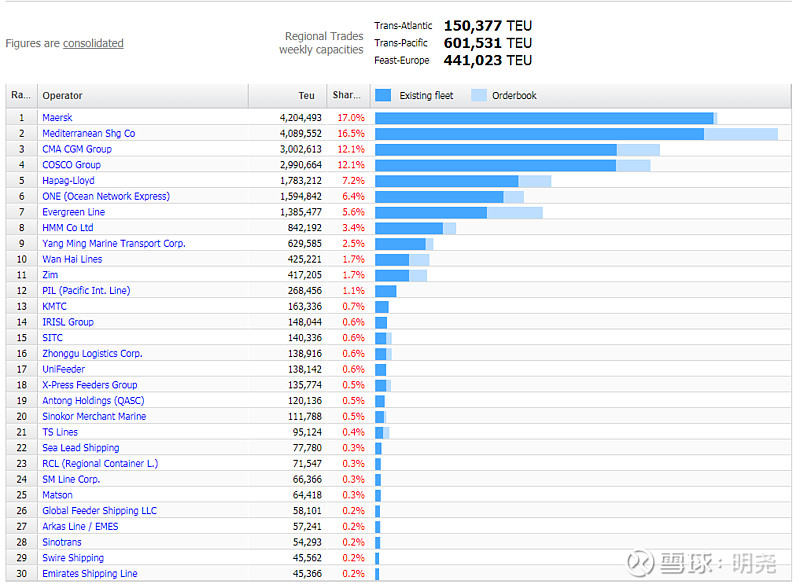Open Yang Ming Marine Transport Corp. link

pos(114,243)
